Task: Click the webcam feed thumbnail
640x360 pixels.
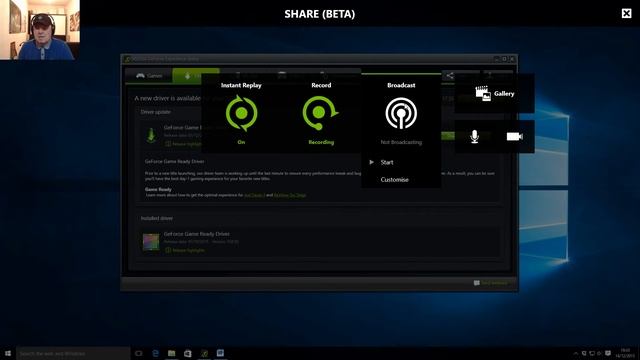Action: (40, 30)
